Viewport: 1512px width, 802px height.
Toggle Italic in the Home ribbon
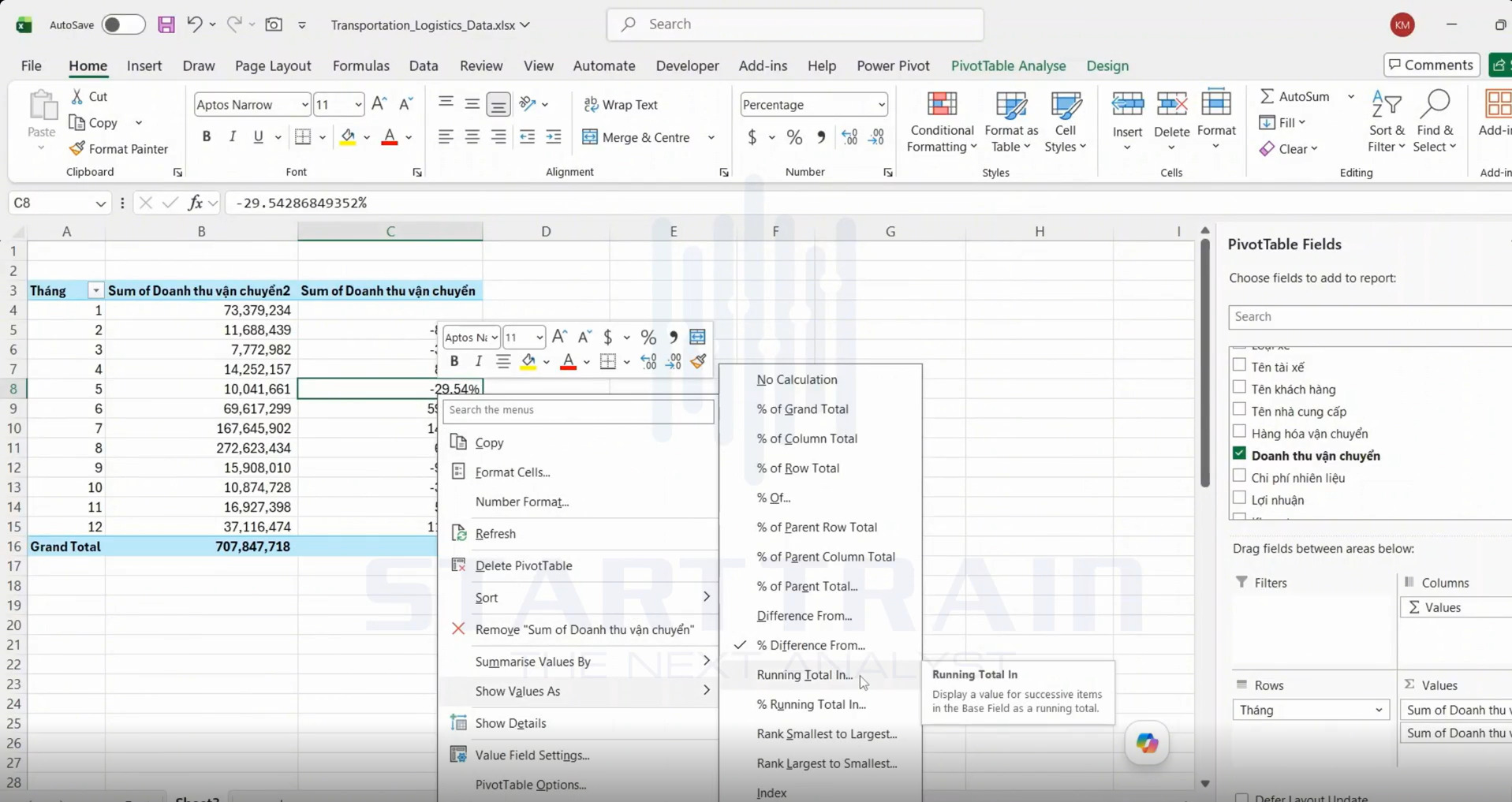pyautogui.click(x=233, y=137)
